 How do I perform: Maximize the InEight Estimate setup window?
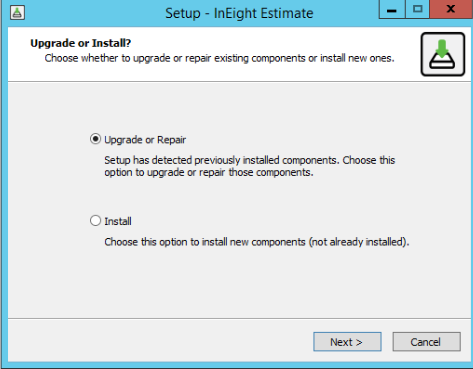pyautogui.click(x=417, y=9)
